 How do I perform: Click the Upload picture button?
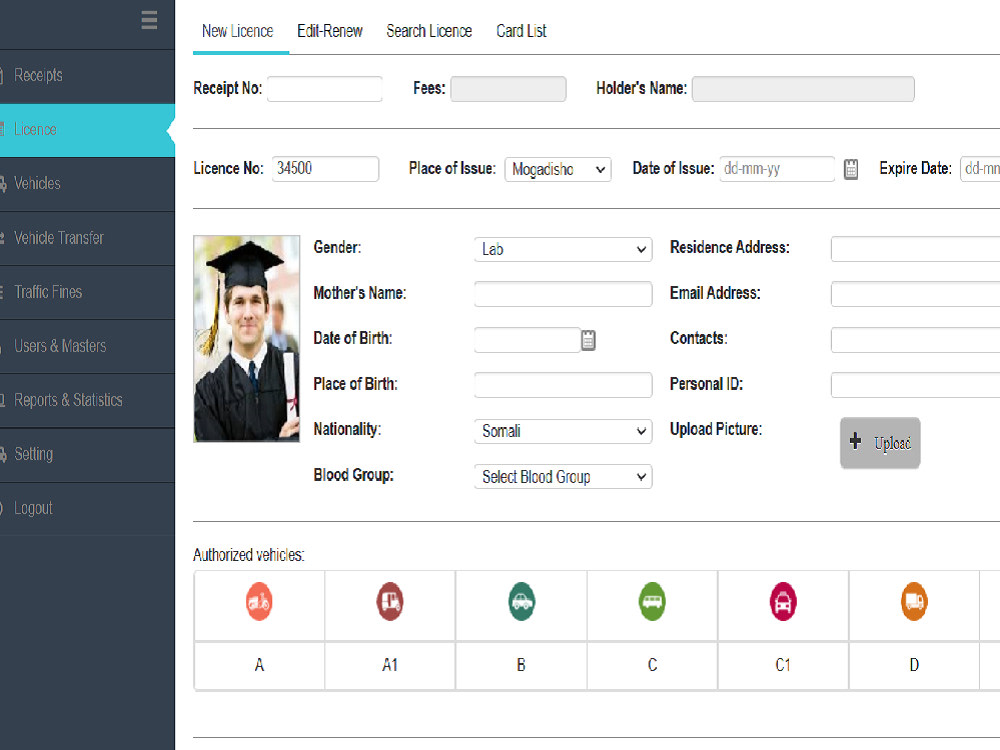click(880, 443)
